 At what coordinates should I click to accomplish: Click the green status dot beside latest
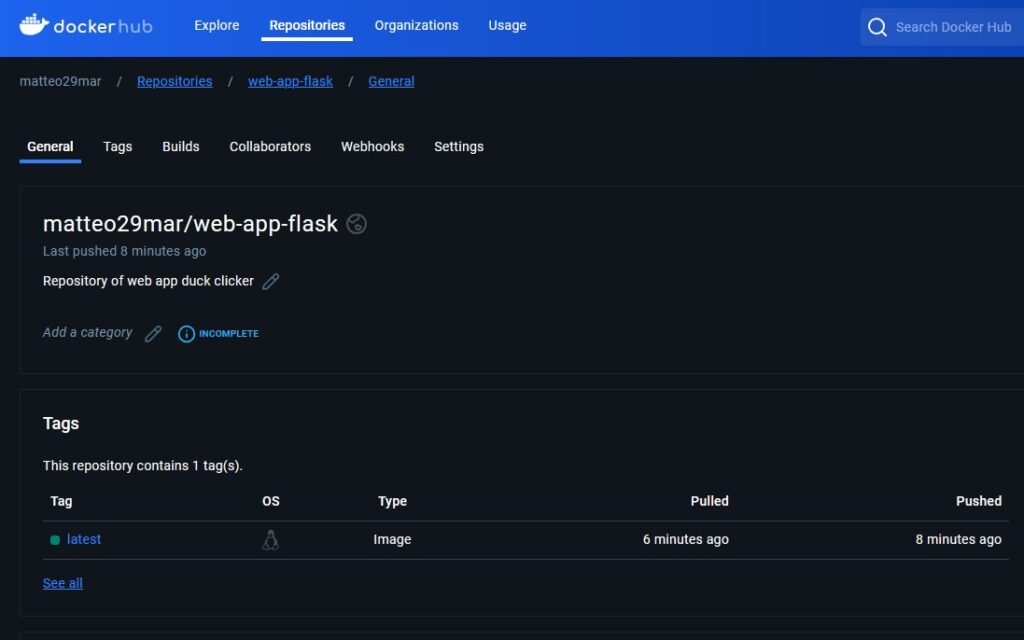tap(55, 540)
